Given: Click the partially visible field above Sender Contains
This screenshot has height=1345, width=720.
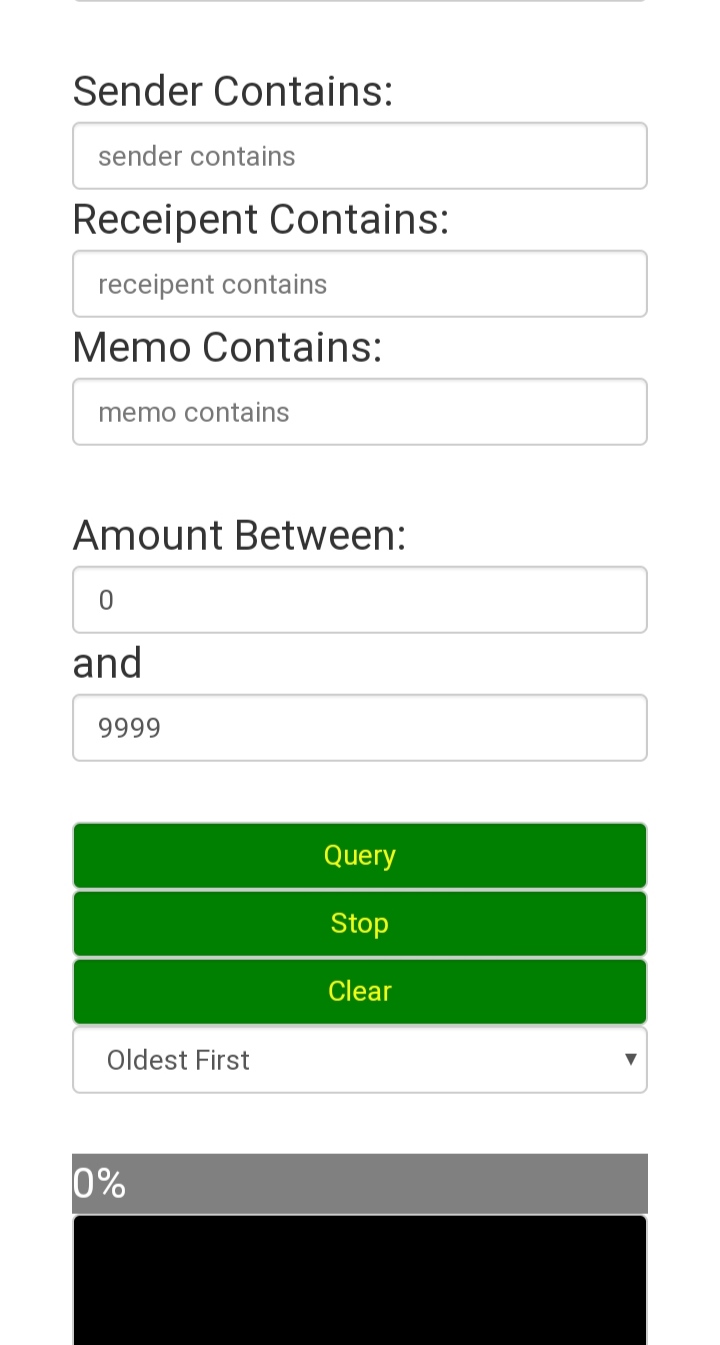Looking at the screenshot, I should tap(360, 1).
